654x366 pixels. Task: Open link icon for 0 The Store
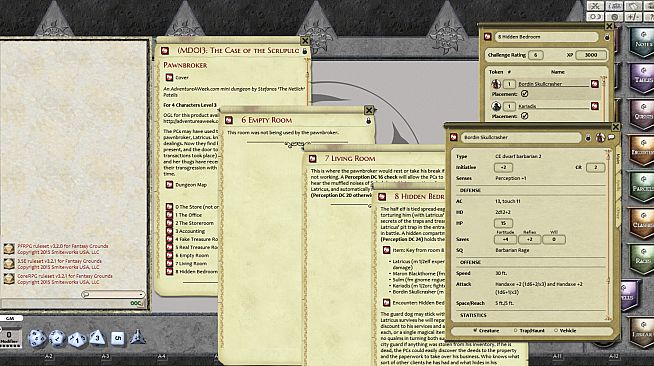click(169, 207)
